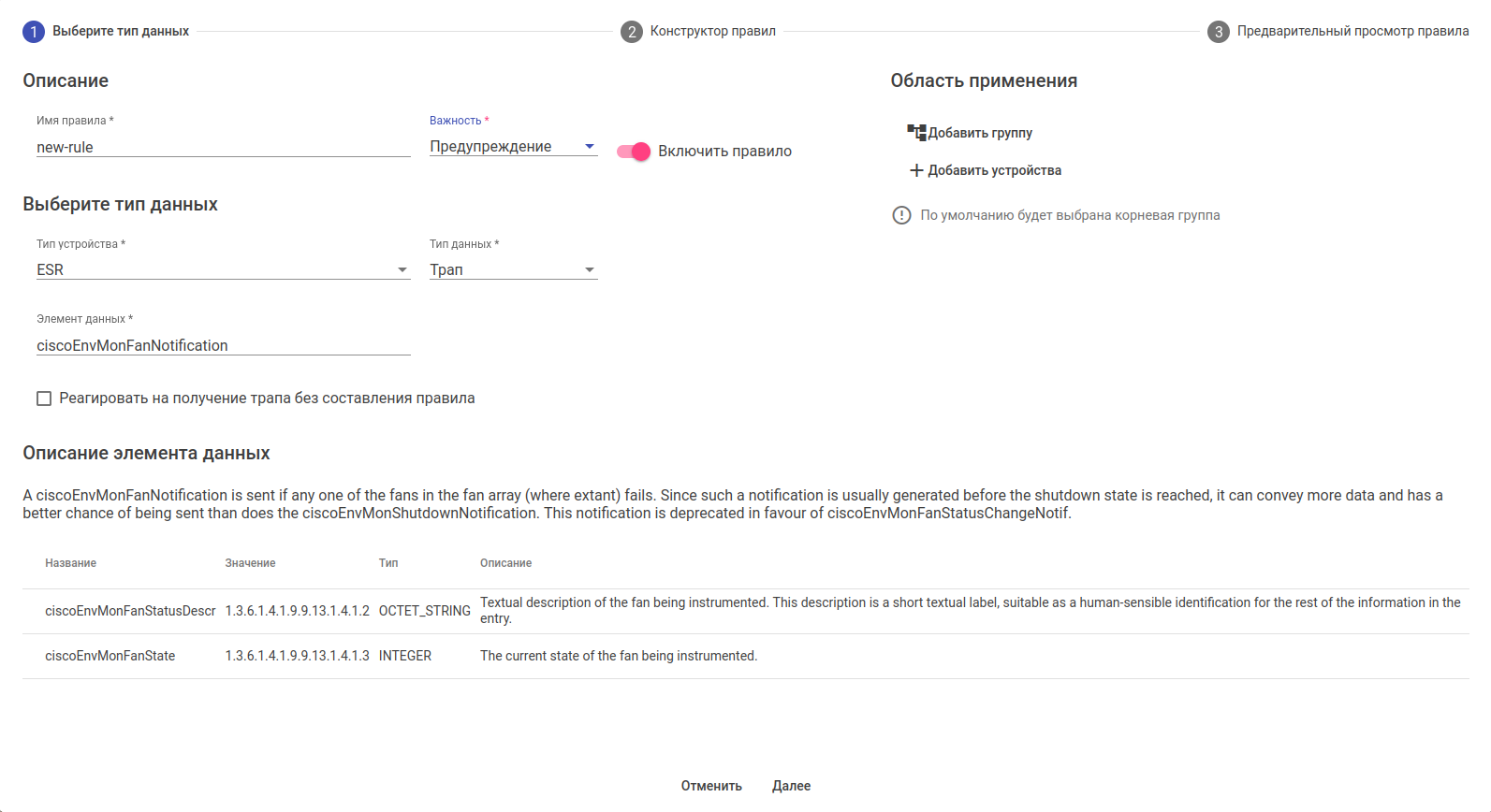1491x812 pixels.
Task: Click step 1 circle icon
Action: tap(34, 32)
